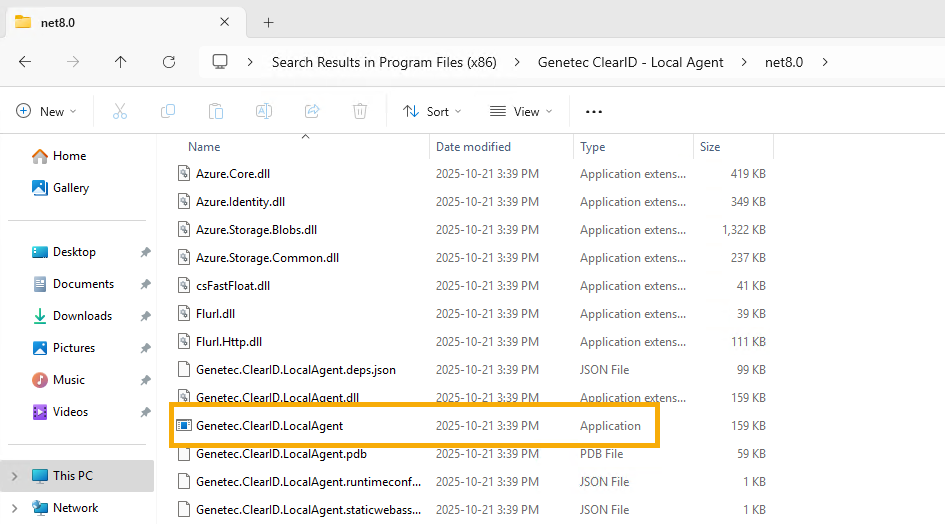
Task: Click the Forward navigation arrow
Action: tap(73, 62)
